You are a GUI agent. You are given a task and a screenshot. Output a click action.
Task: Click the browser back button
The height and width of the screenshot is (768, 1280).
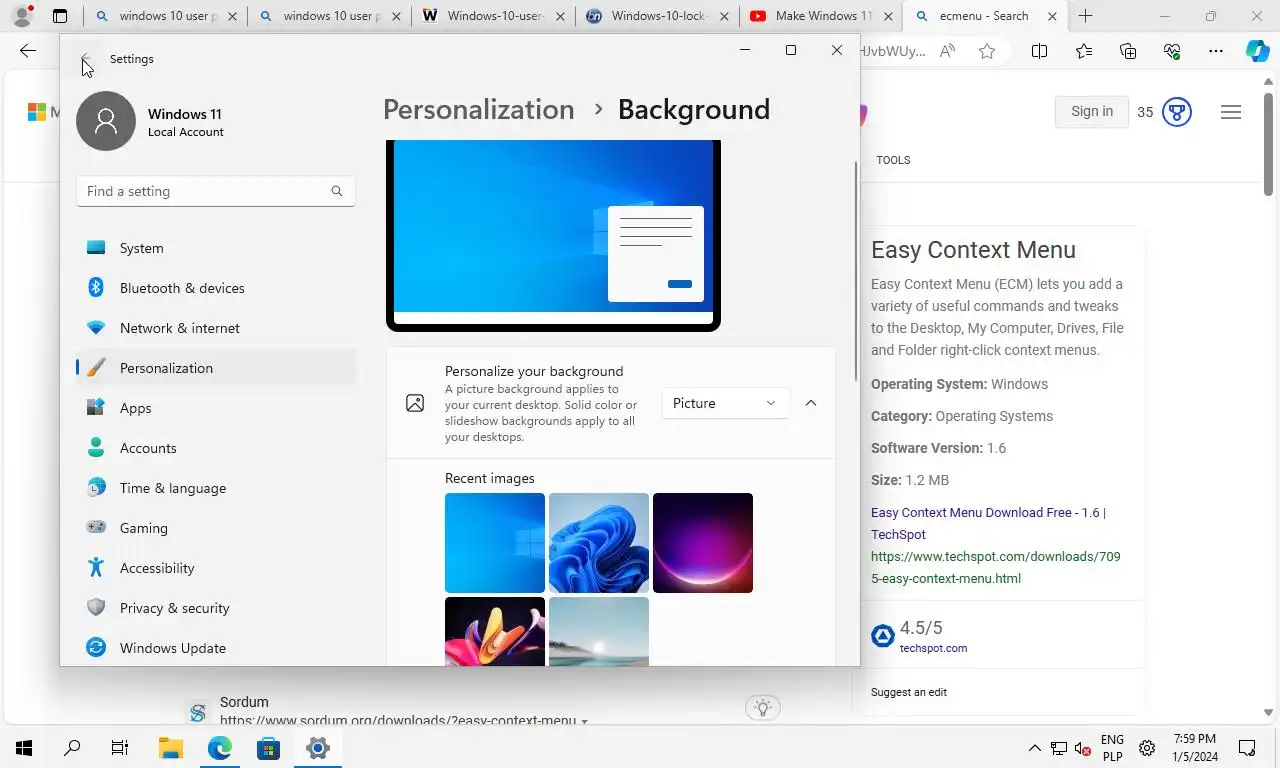click(x=28, y=52)
